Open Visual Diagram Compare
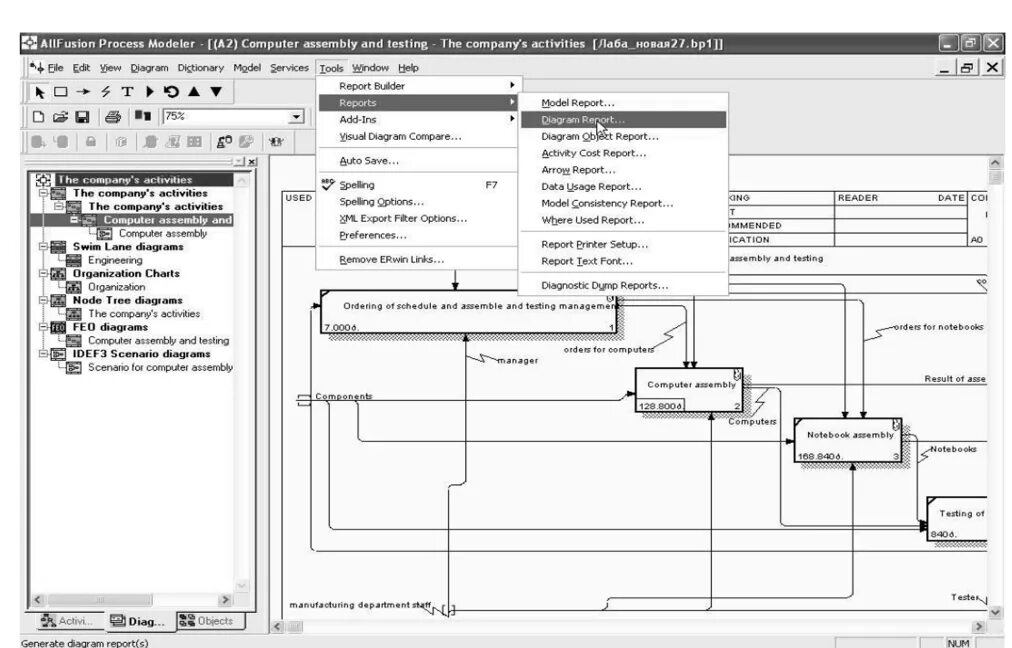1012x648 pixels. 419,136
